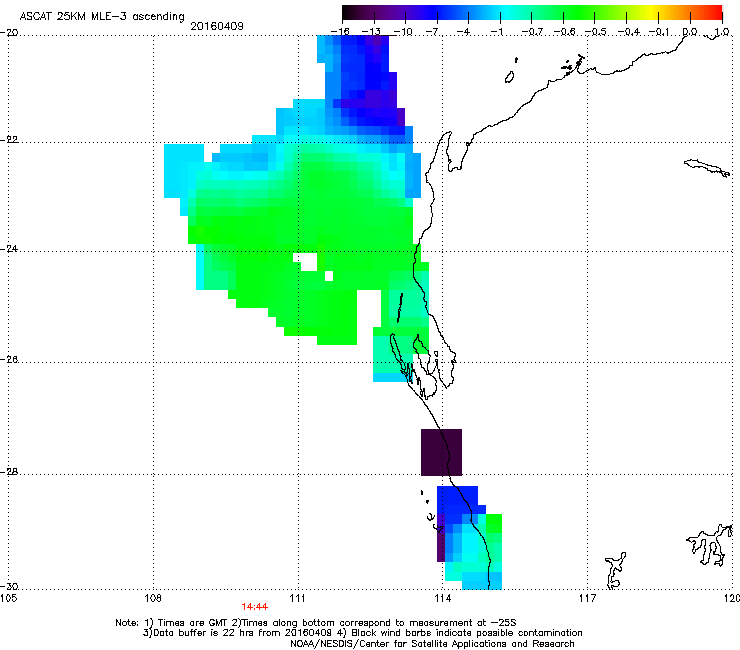Click the color scale label '1.0'
The width and height of the screenshot is (740, 650).
(x=722, y=32)
